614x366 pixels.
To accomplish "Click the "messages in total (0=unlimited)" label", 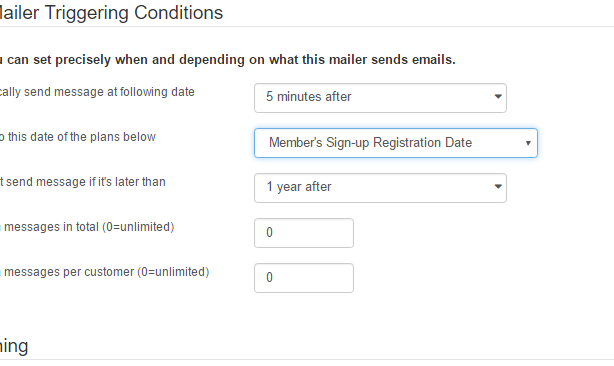I will pos(87,227).
